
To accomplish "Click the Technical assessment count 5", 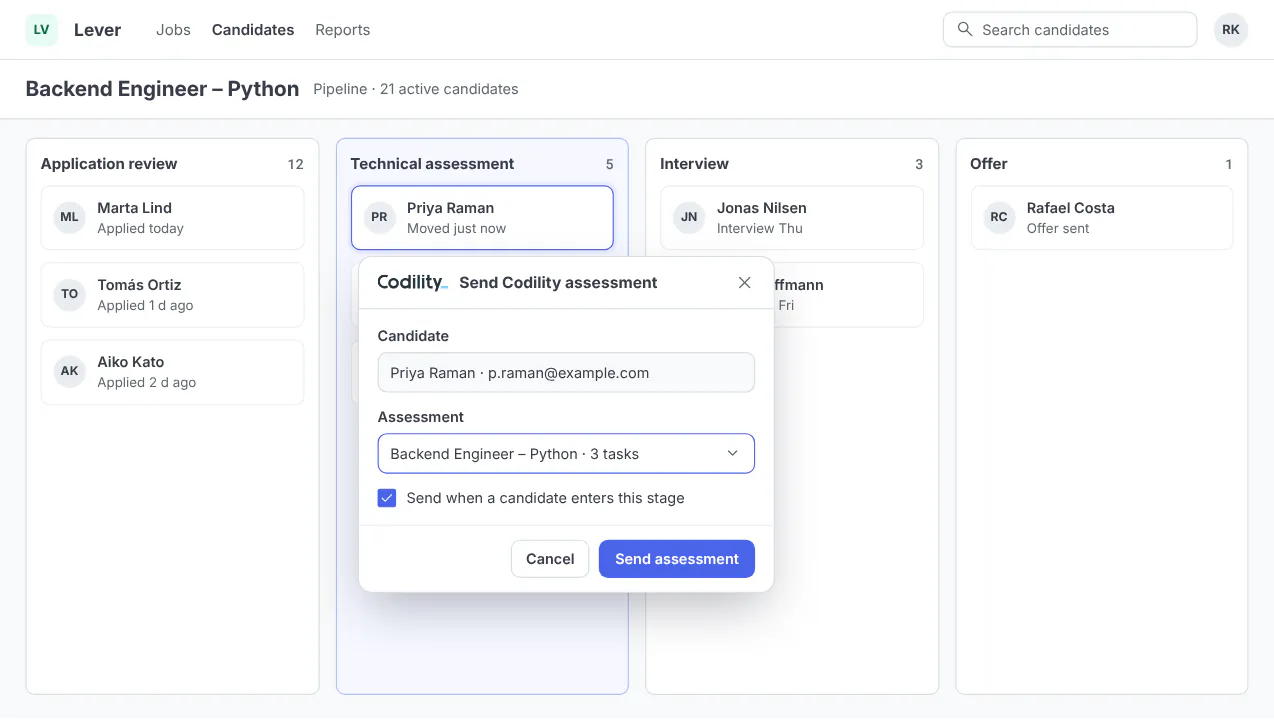I will point(609,164).
